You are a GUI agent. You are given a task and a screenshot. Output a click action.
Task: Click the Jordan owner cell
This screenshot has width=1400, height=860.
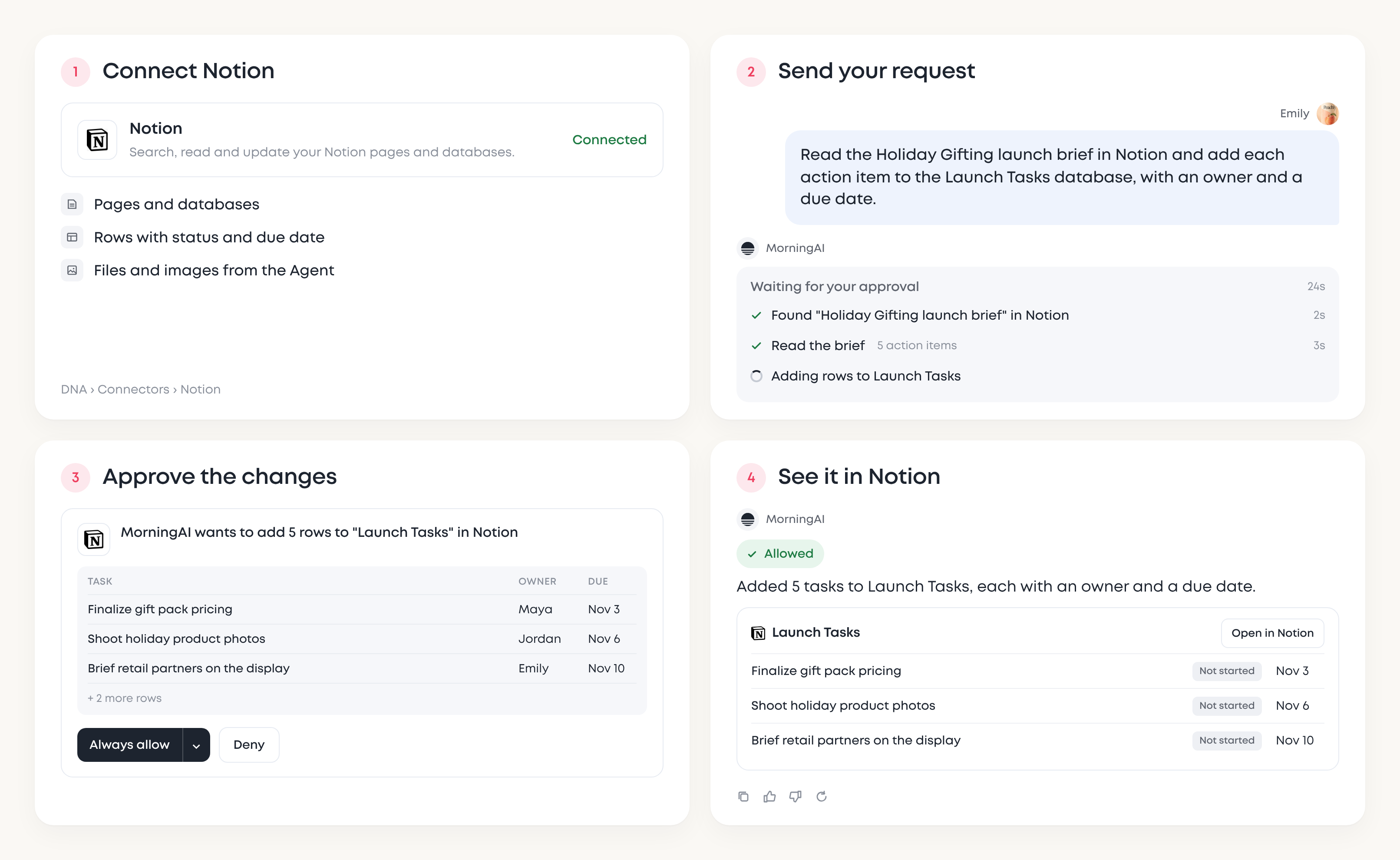point(540,639)
